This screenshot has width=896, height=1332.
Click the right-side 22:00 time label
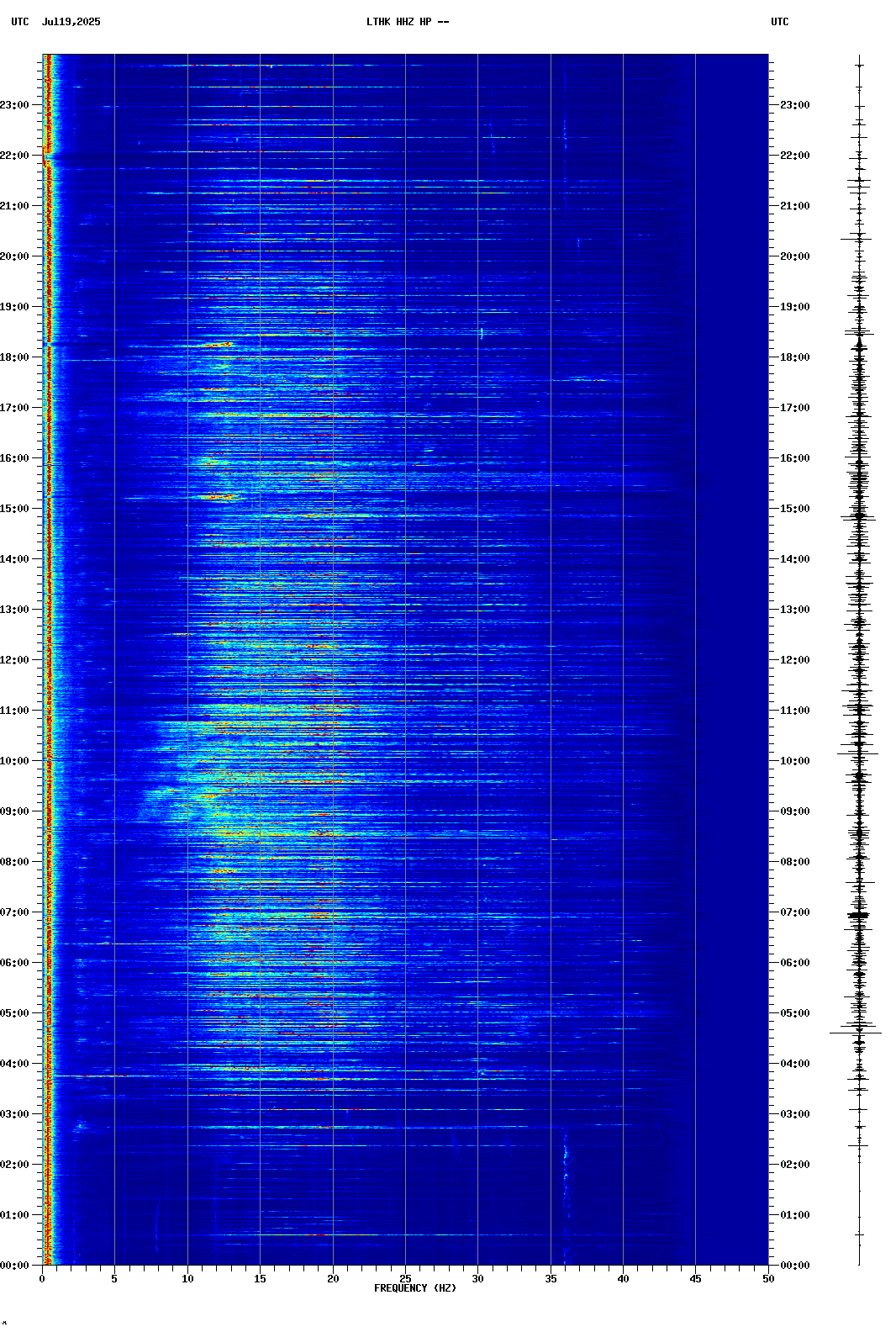click(795, 156)
